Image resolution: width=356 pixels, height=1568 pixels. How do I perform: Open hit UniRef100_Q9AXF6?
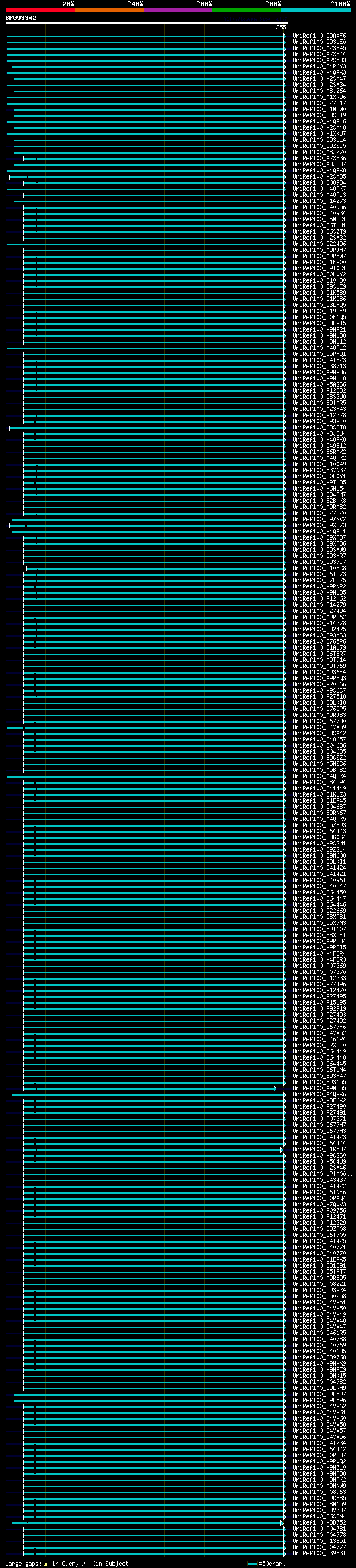[319, 36]
